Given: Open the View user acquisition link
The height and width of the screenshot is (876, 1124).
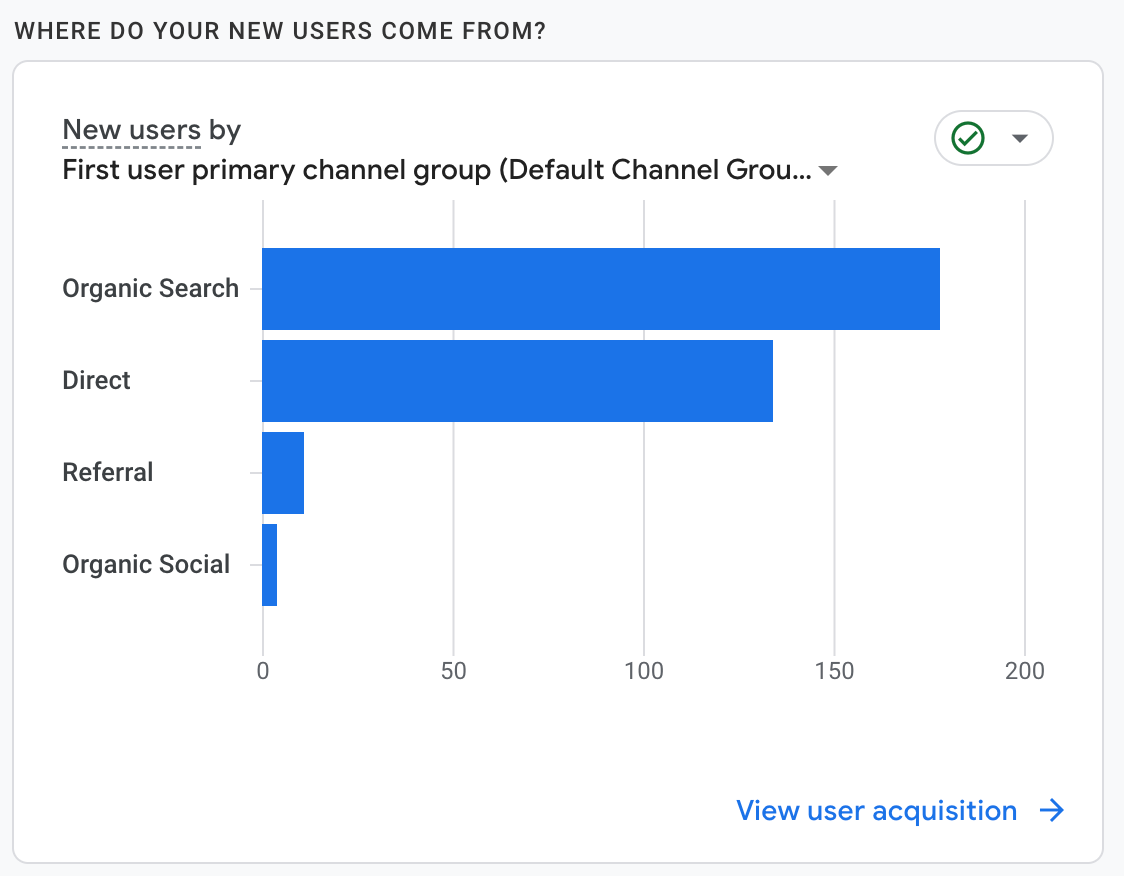Looking at the screenshot, I should 876,810.
